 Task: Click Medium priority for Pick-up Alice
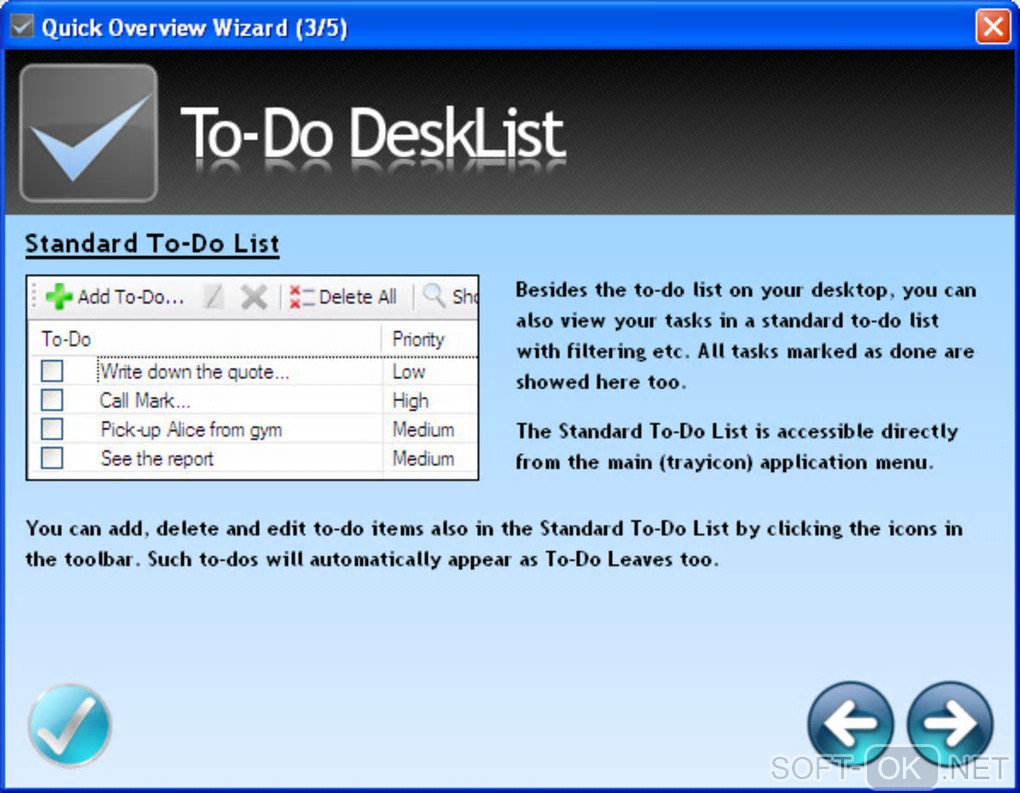click(423, 429)
